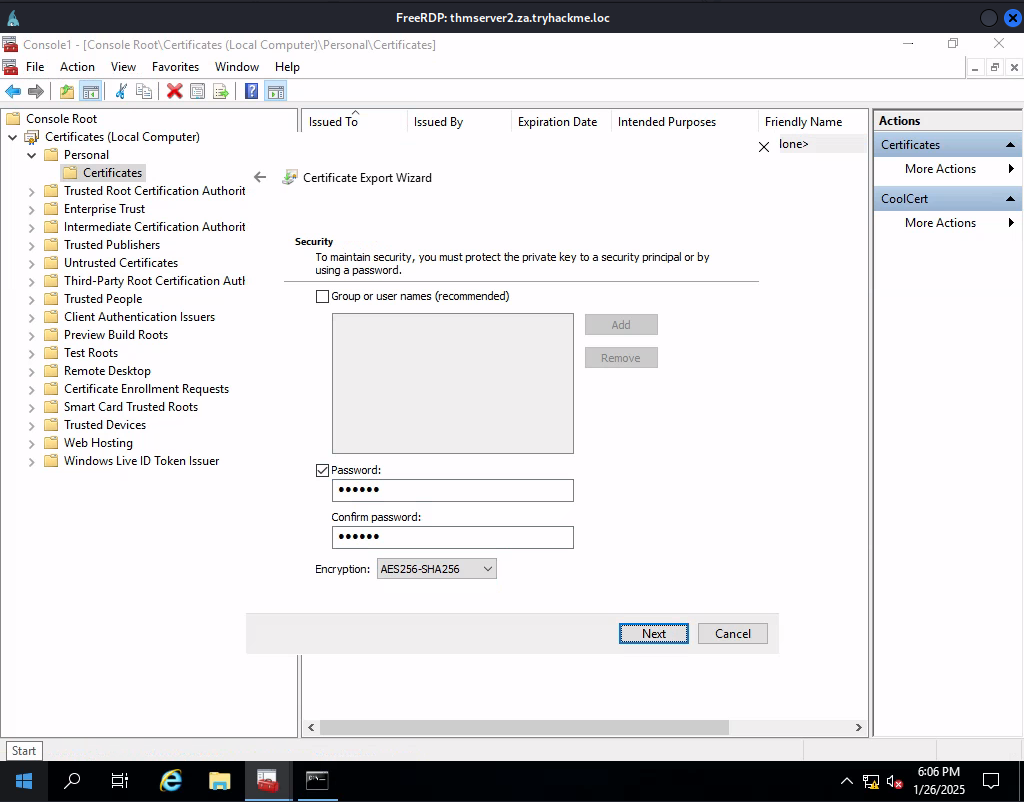Open Properties via the toolbar icon
Image resolution: width=1024 pixels, height=802 pixels.
tap(197, 91)
